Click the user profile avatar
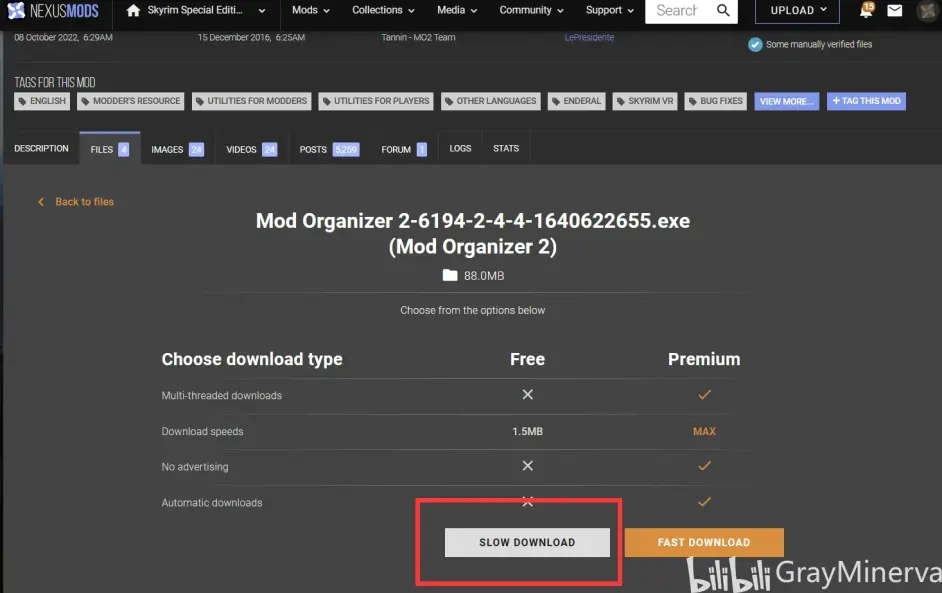This screenshot has height=593, width=942. click(927, 11)
